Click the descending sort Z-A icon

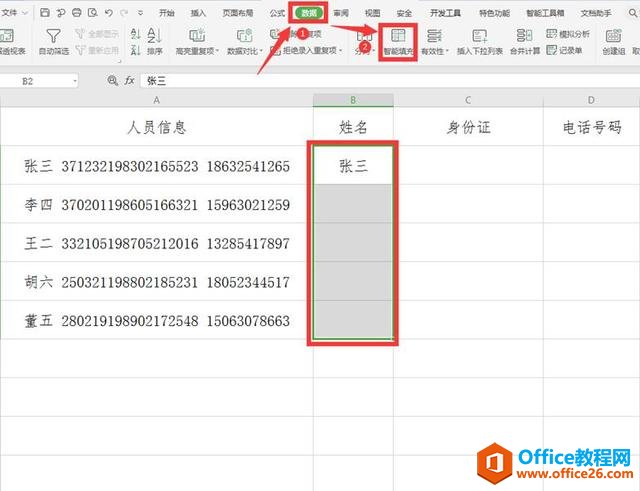click(x=136, y=50)
